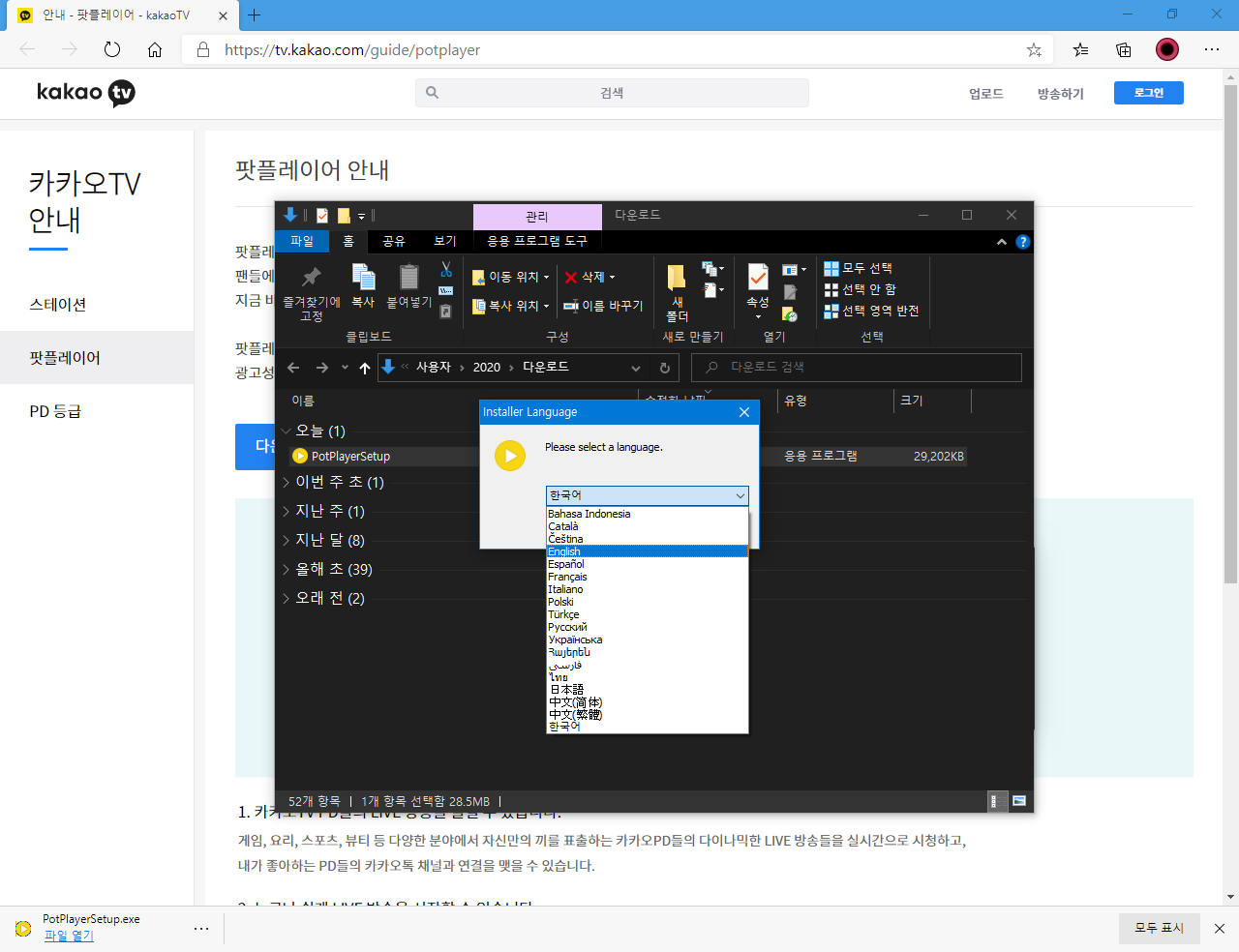The height and width of the screenshot is (952, 1239).
Task: Click Invert selection (선택 영역 반전)
Action: (x=871, y=311)
